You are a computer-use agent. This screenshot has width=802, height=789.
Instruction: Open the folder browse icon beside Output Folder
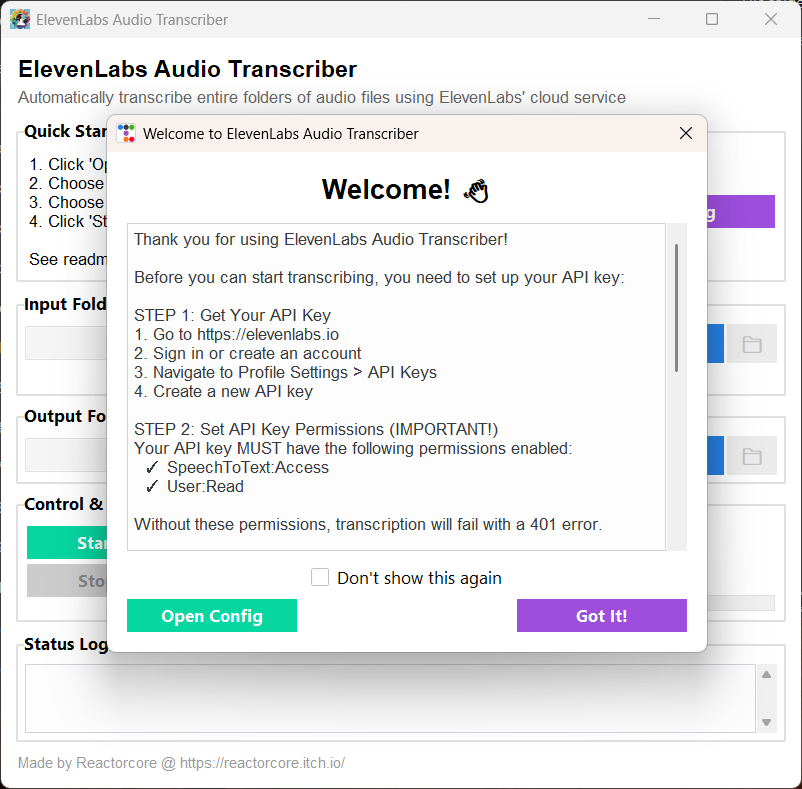[x=750, y=455]
